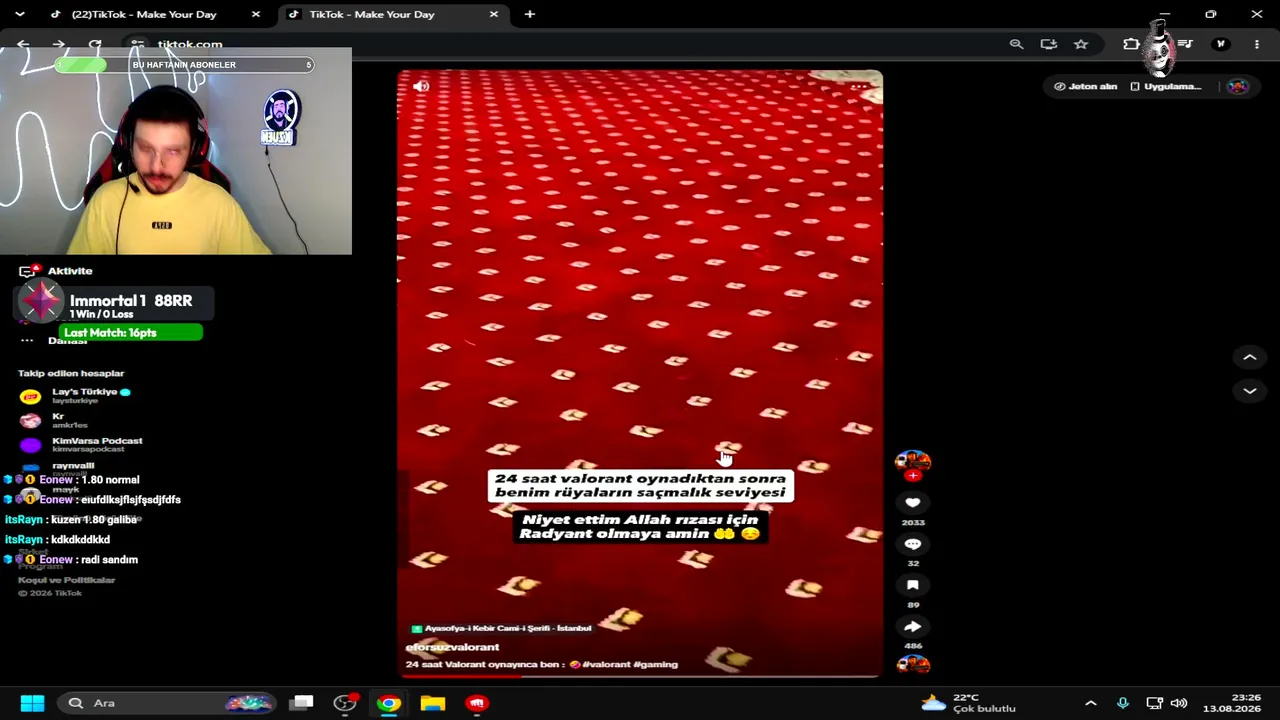Open the weather widget showing 22°C
The image size is (1280, 720).
[x=968, y=703]
